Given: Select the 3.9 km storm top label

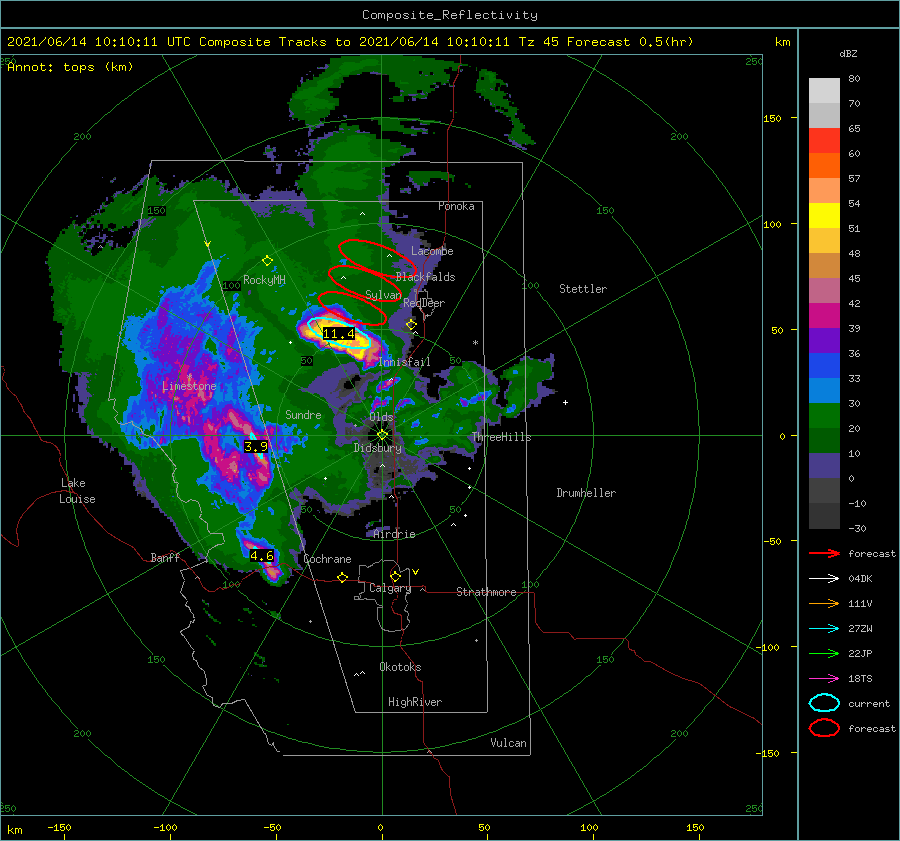Looking at the screenshot, I should (255, 446).
